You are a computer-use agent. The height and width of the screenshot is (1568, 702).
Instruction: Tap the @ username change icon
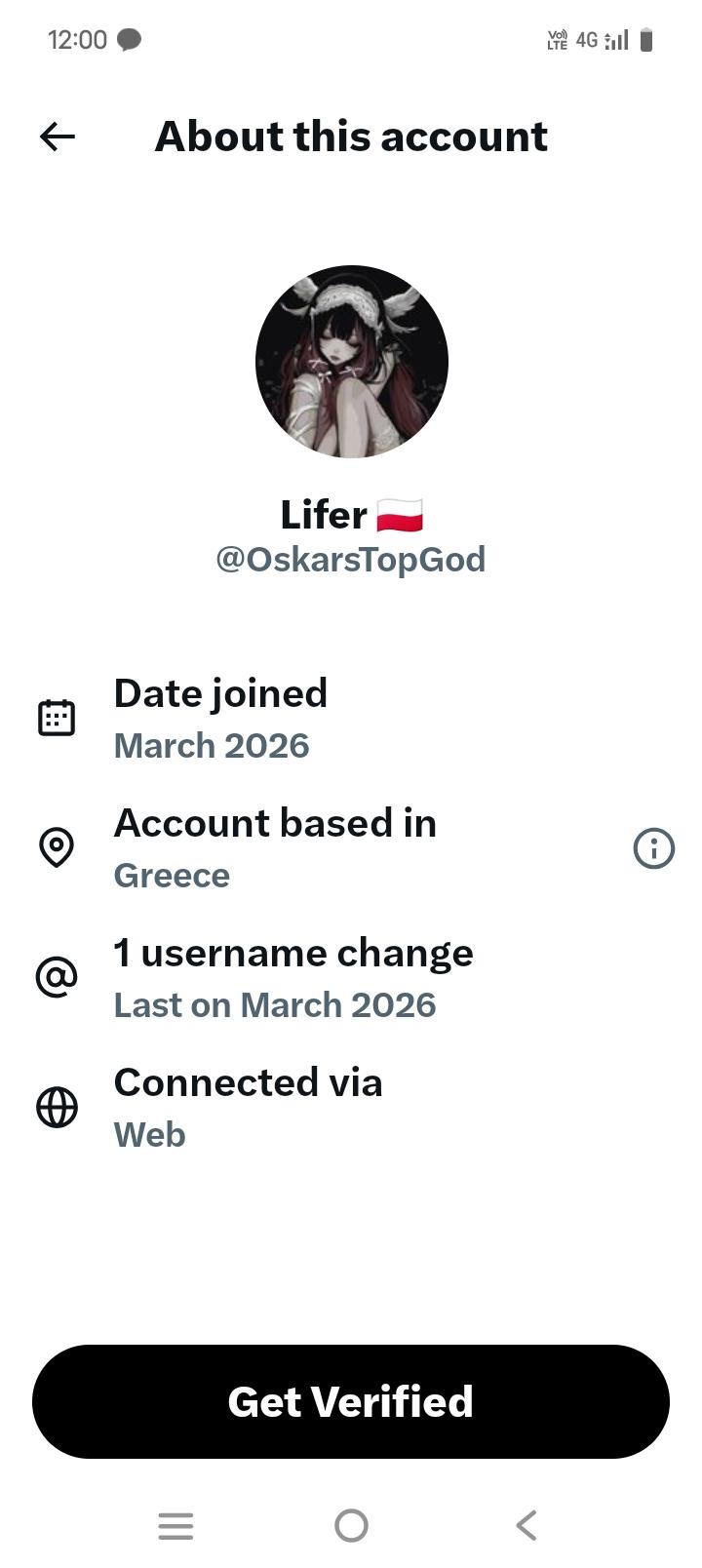(57, 977)
